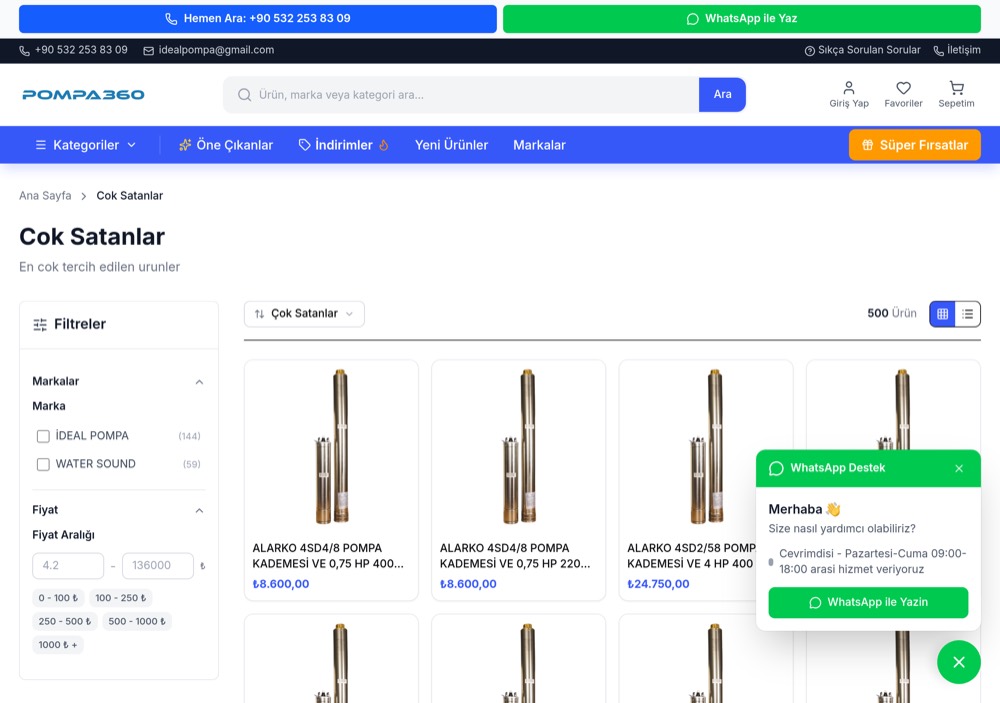1000x703 pixels.
Task: Open Sepetim shopping cart icon
Action: coord(956,94)
